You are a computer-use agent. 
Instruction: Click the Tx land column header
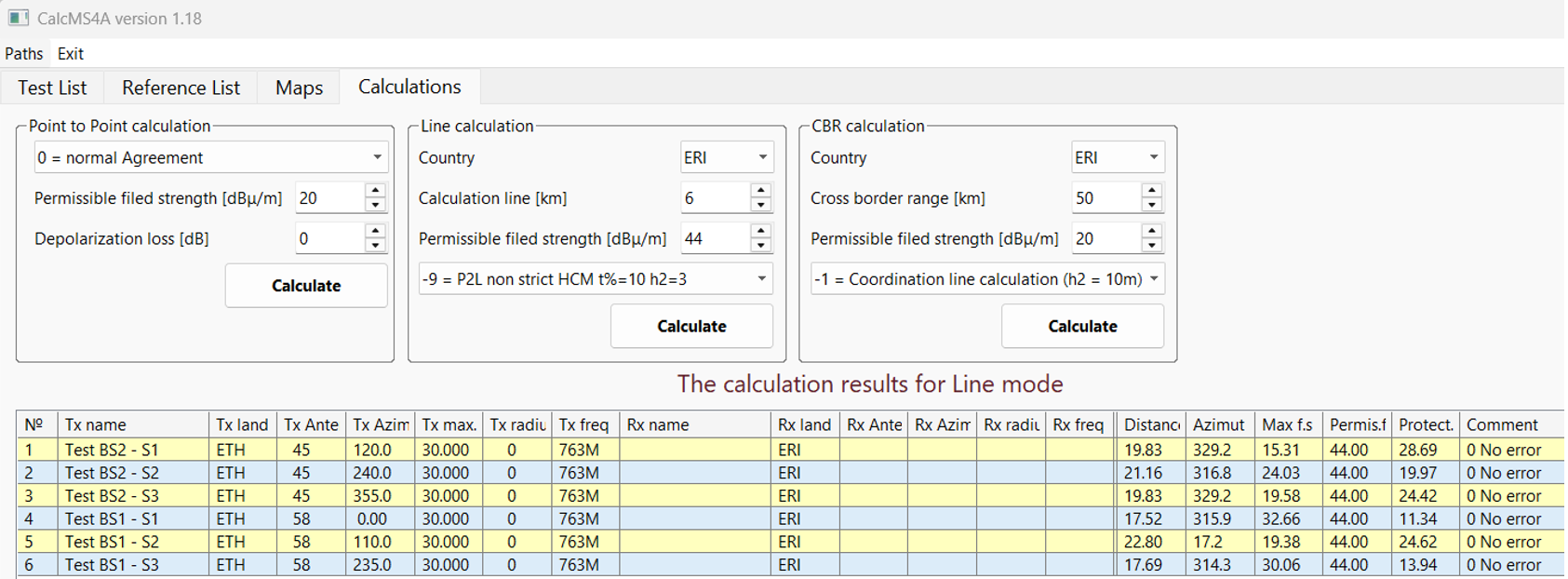click(243, 424)
